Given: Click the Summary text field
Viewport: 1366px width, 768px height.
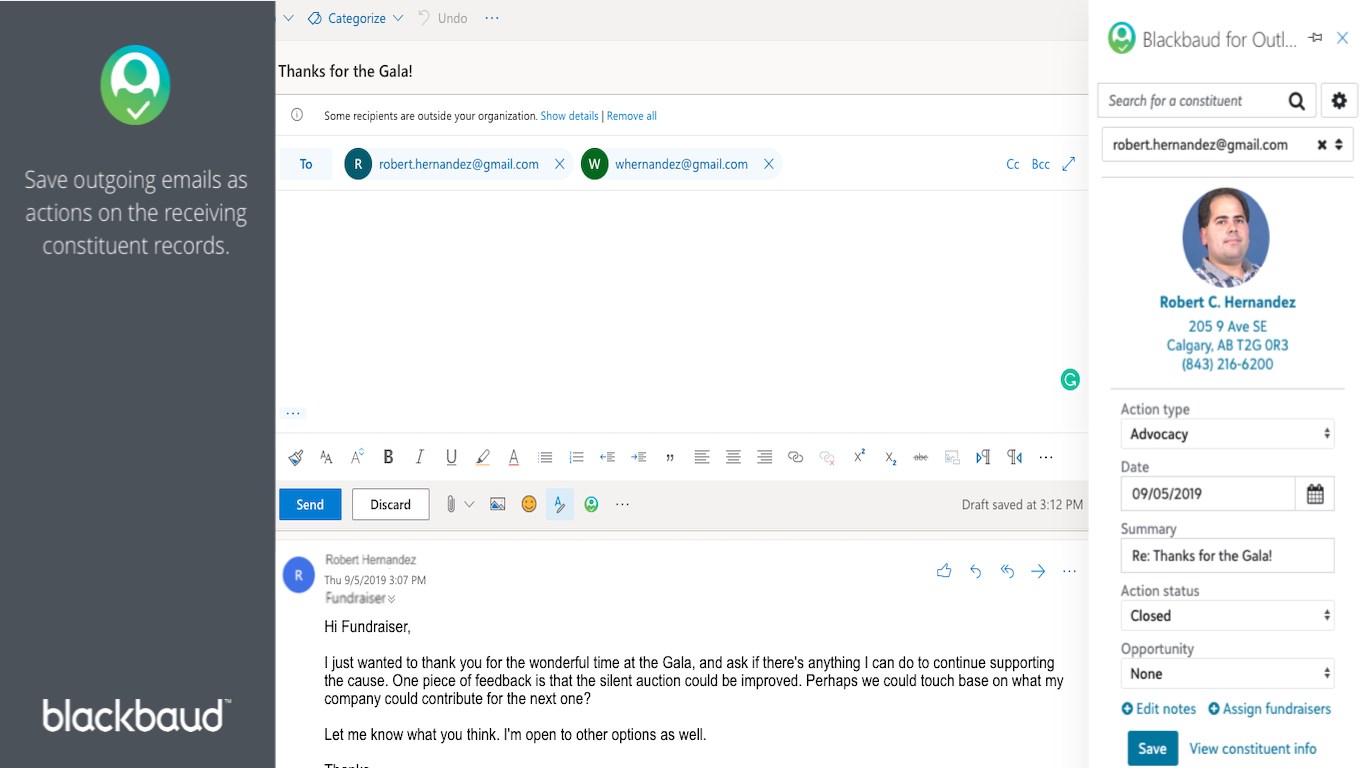Looking at the screenshot, I should pyautogui.click(x=1227, y=556).
